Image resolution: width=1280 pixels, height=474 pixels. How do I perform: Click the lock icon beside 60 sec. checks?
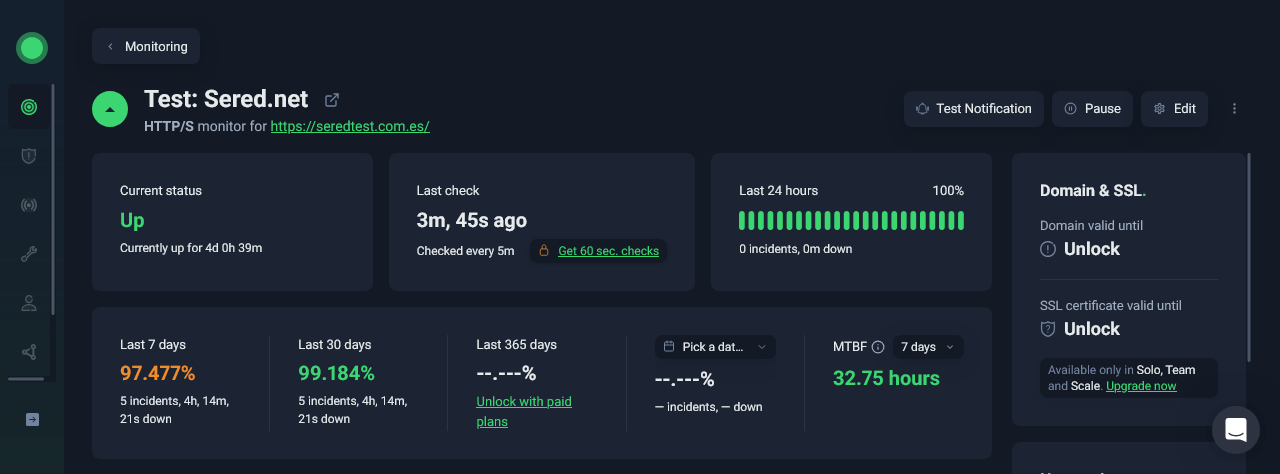[x=544, y=251]
